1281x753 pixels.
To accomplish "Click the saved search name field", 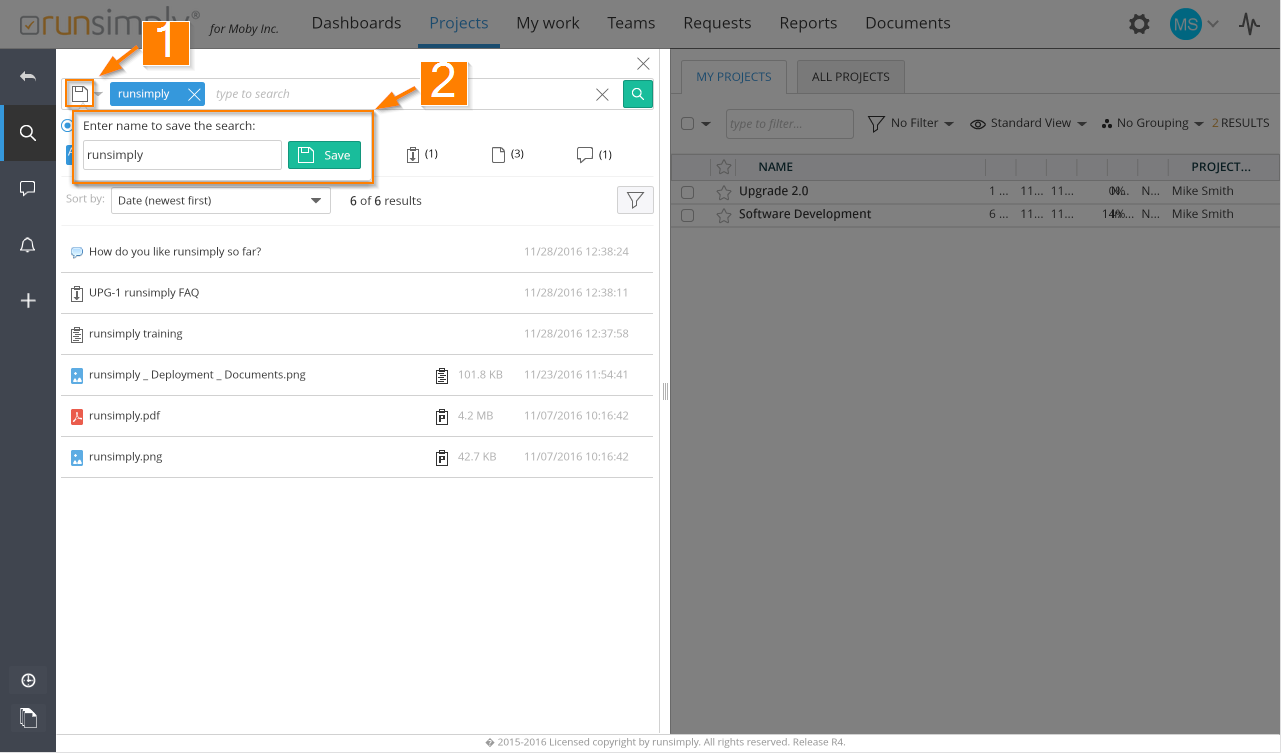I will point(181,155).
